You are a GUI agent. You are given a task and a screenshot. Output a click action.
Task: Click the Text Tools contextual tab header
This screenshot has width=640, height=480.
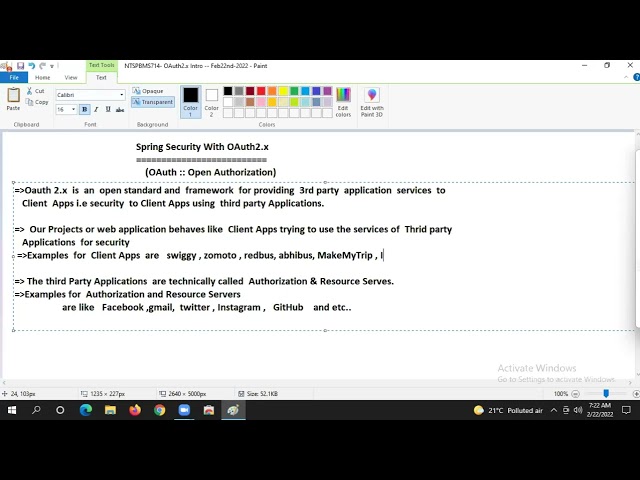(x=102, y=65)
